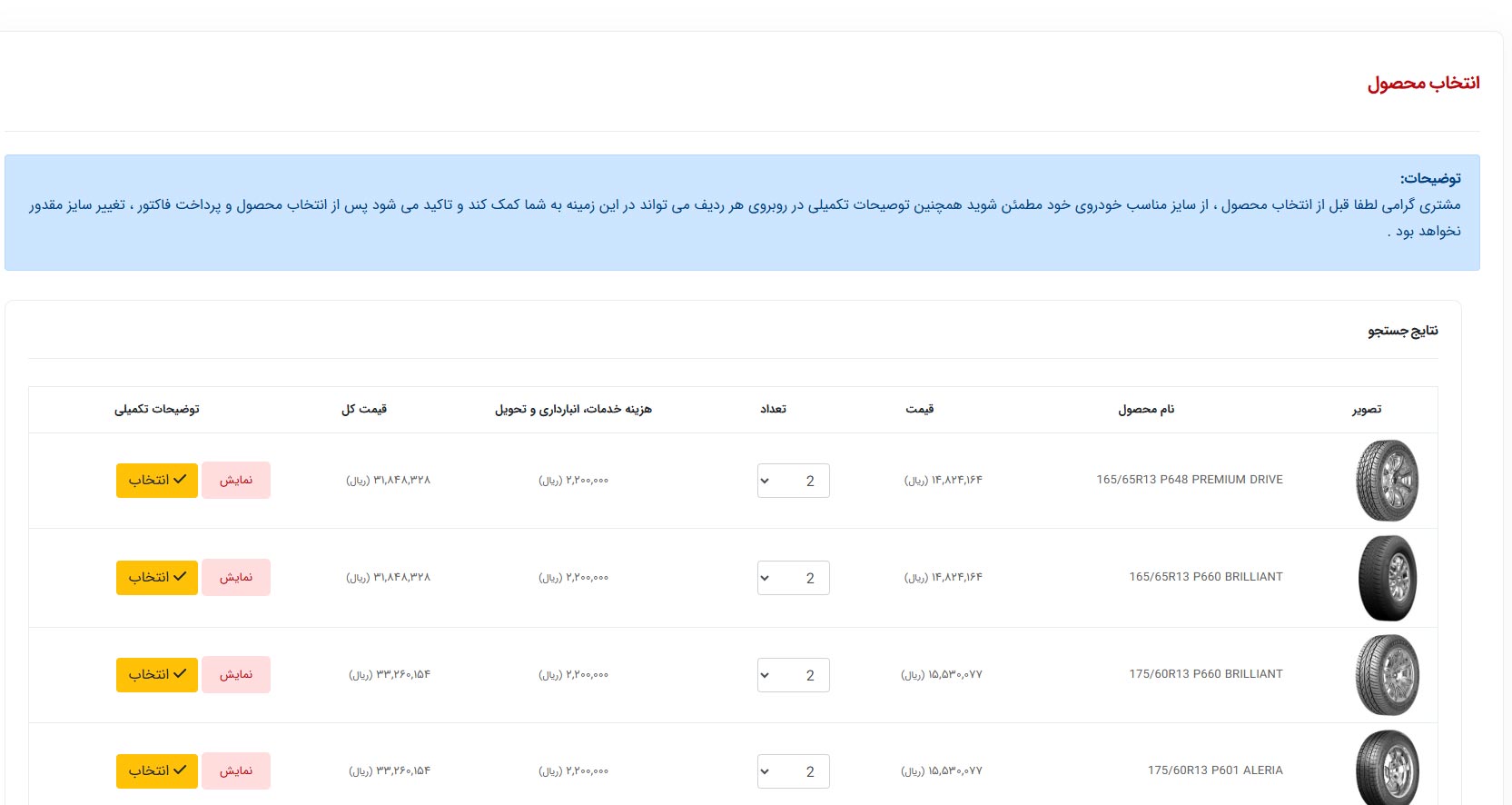Select the 165/65R13 P660 BRILLIANT tire (انتخاب)
This screenshot has height=805, width=1512.
click(x=157, y=577)
